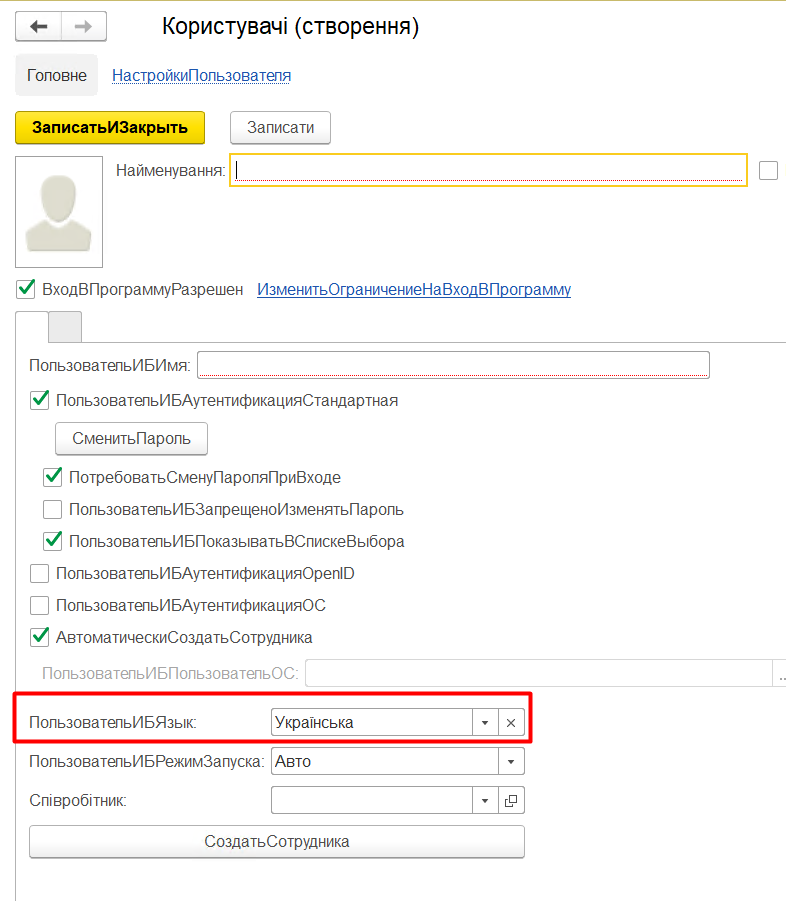Open the Співробітник record via open icon
This screenshot has width=786, height=901.
click(x=511, y=801)
